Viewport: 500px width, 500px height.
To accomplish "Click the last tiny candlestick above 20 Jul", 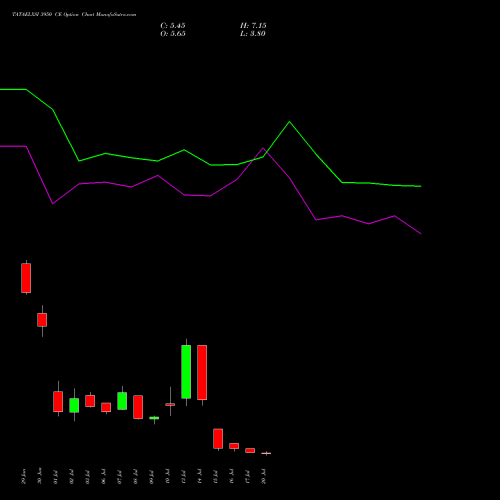I will point(266,453).
